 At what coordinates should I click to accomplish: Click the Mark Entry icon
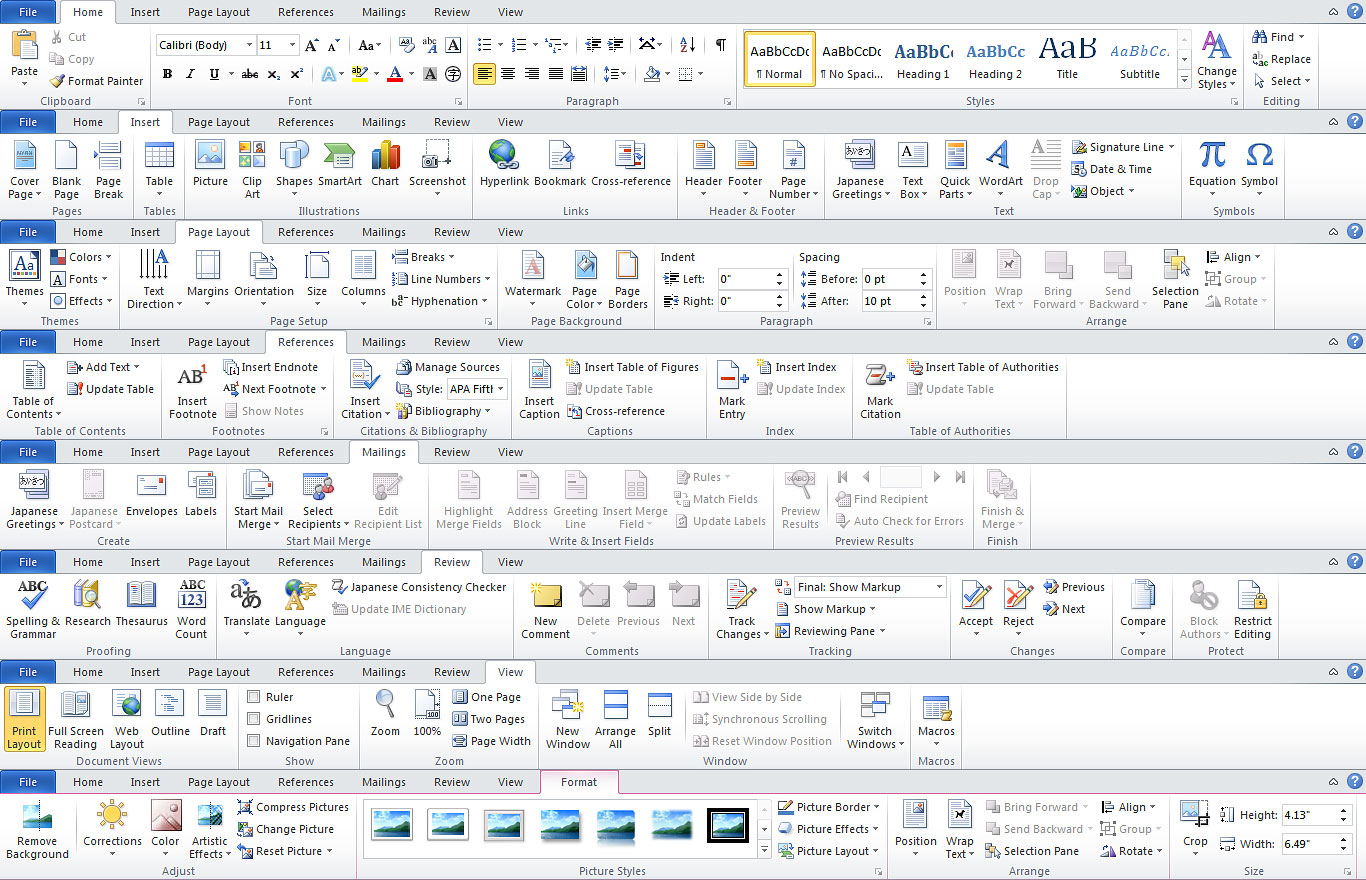coord(732,377)
